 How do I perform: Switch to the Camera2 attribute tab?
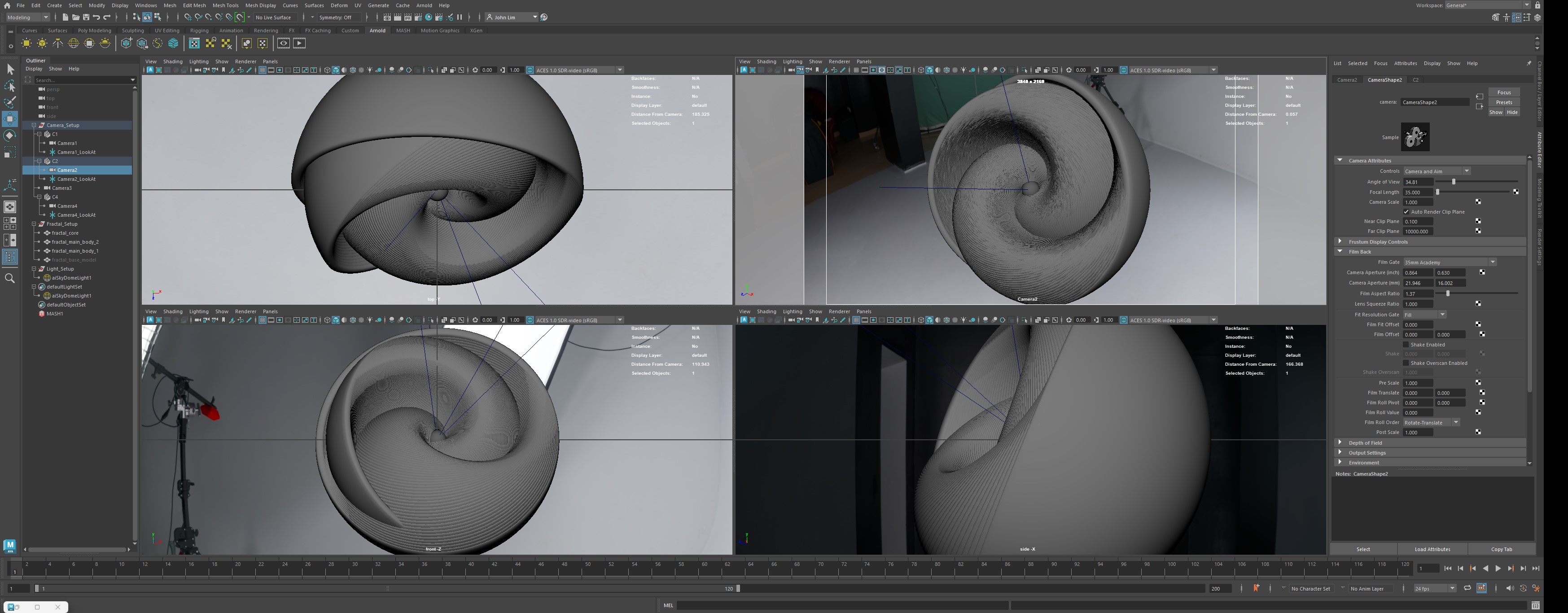(1346, 80)
